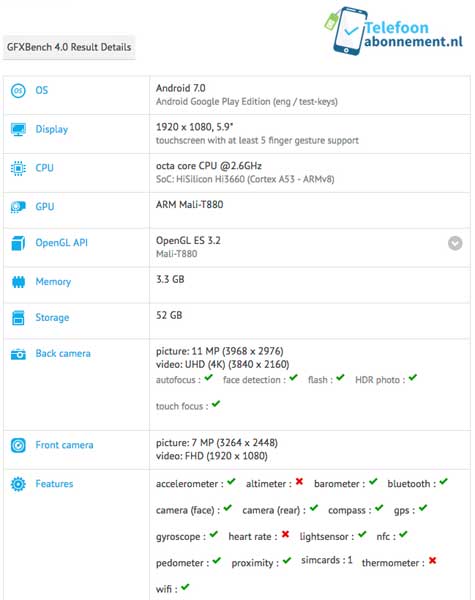Screen dimensions: 475x600
Task: Click the compass green checkmark
Action: tap(379, 508)
